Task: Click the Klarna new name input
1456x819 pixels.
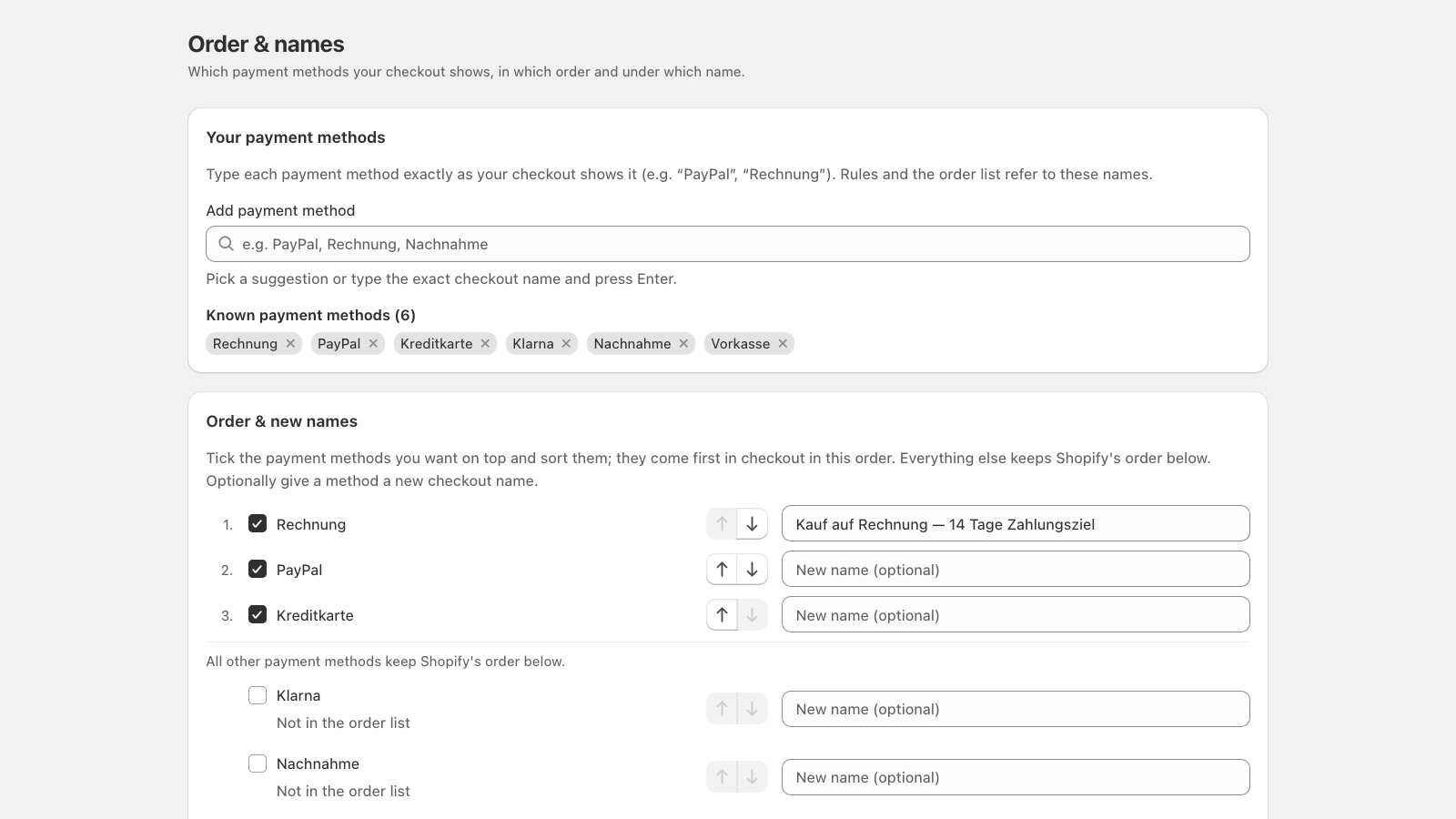Action: point(1016,709)
